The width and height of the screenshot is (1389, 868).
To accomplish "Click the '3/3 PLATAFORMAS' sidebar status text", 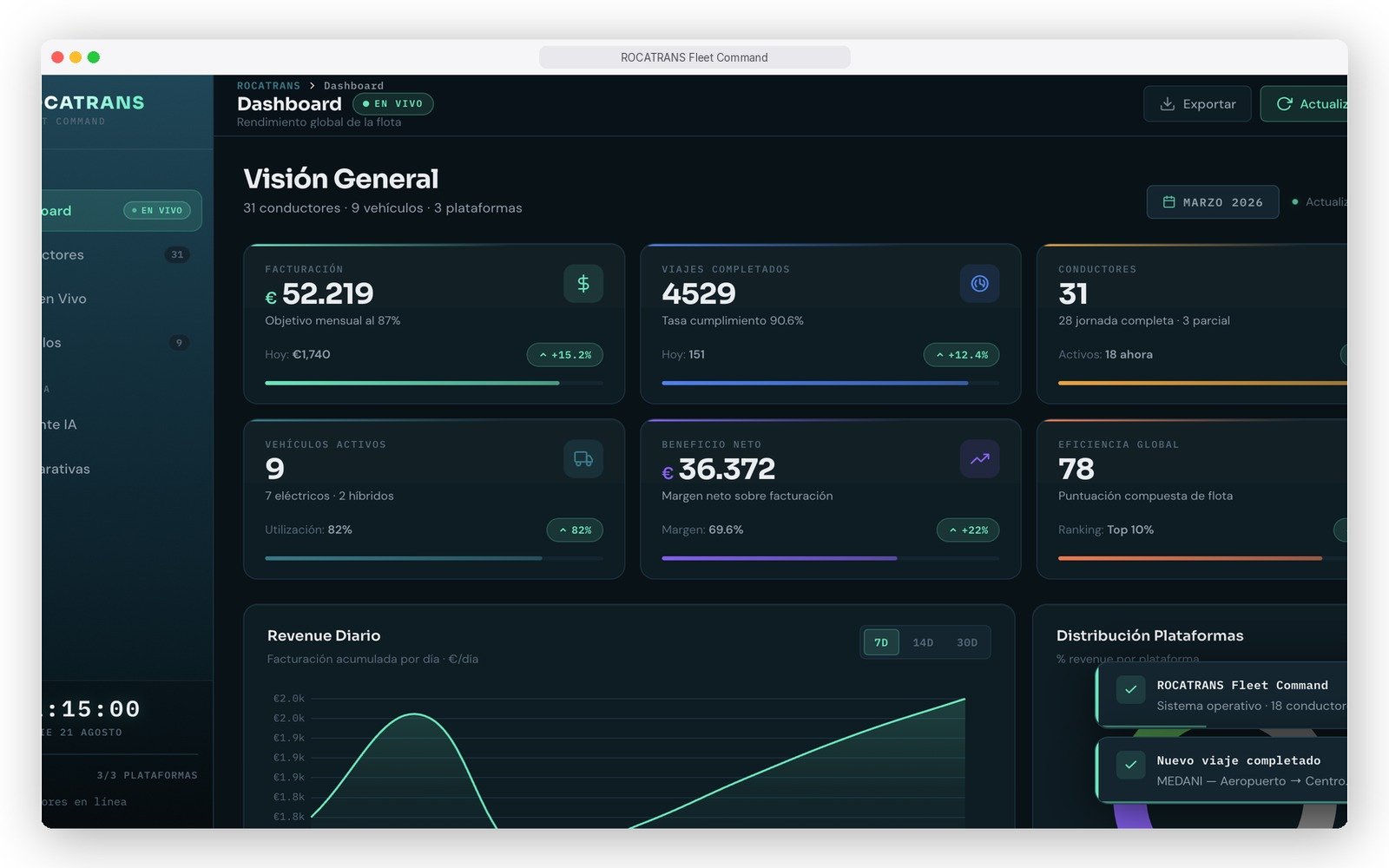I will pyautogui.click(x=148, y=776).
